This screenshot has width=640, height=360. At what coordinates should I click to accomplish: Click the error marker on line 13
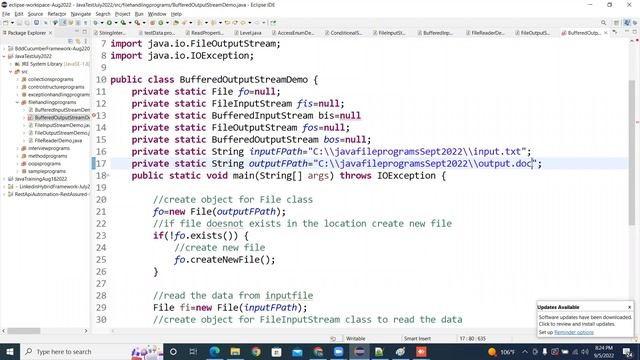(94, 116)
